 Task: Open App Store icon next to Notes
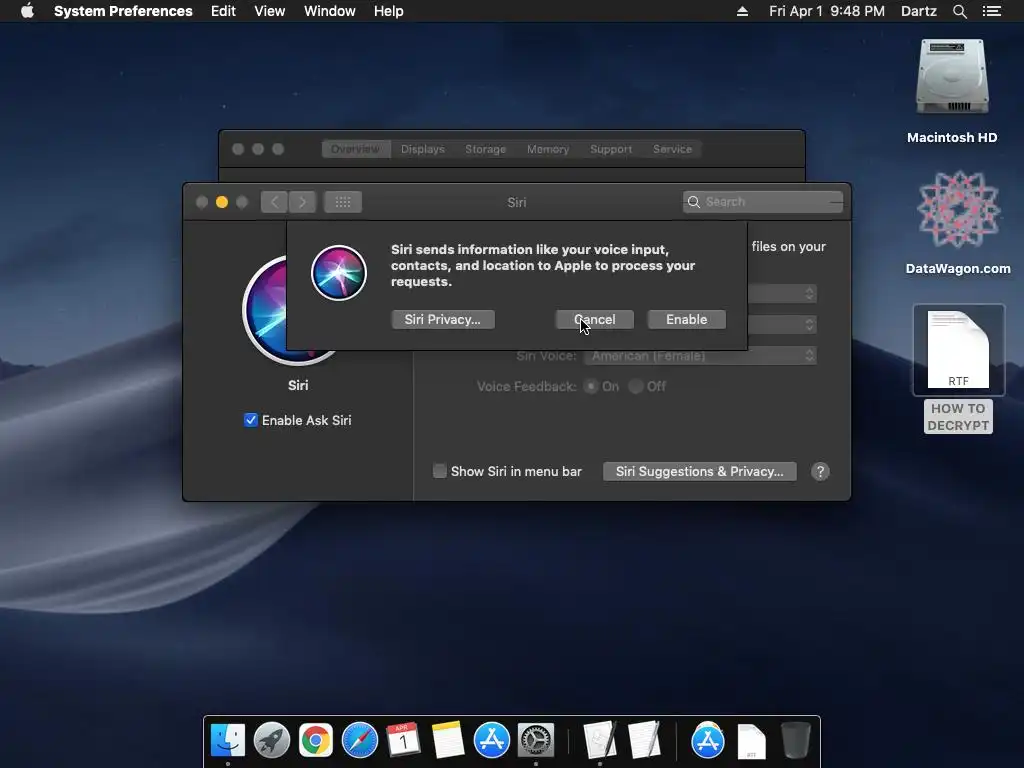coord(491,741)
